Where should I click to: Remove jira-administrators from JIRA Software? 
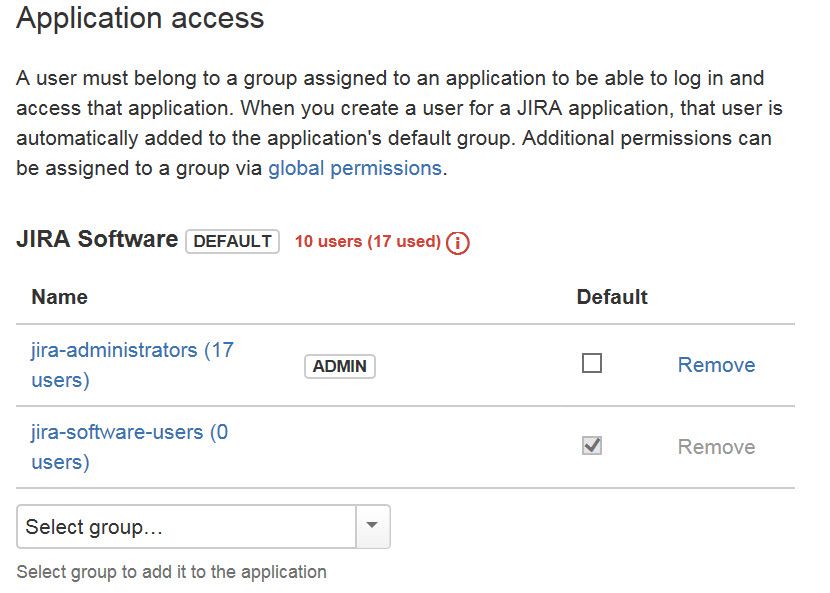click(x=716, y=365)
